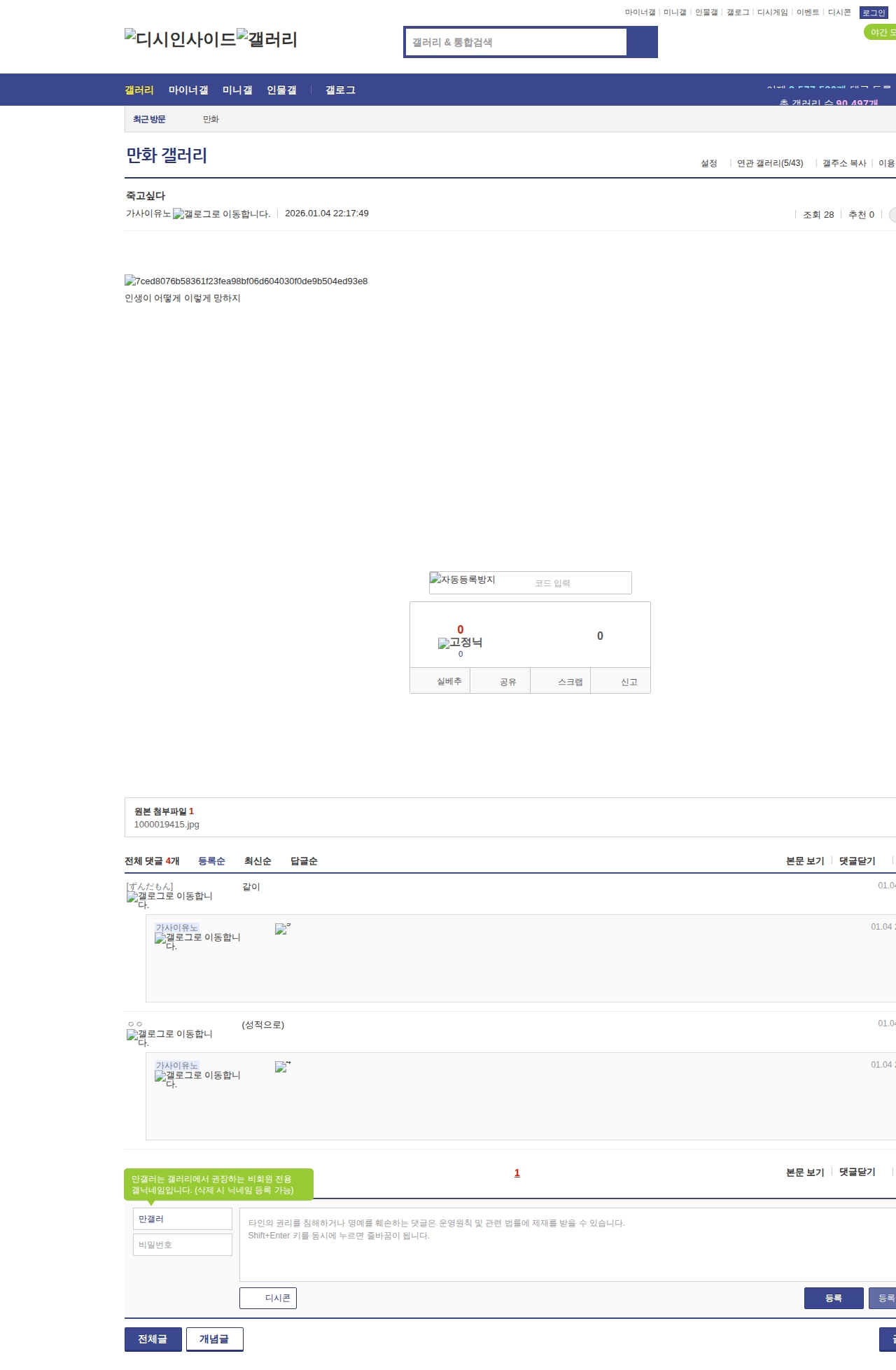Open the 만화 recent visit link
This screenshot has width=896, height=1370.
tap(211, 119)
